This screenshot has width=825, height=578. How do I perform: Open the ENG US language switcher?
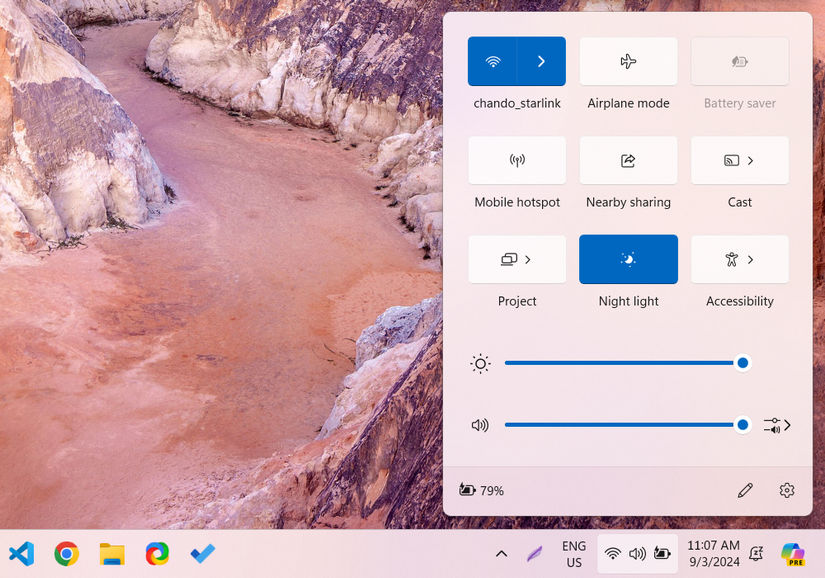click(x=574, y=553)
